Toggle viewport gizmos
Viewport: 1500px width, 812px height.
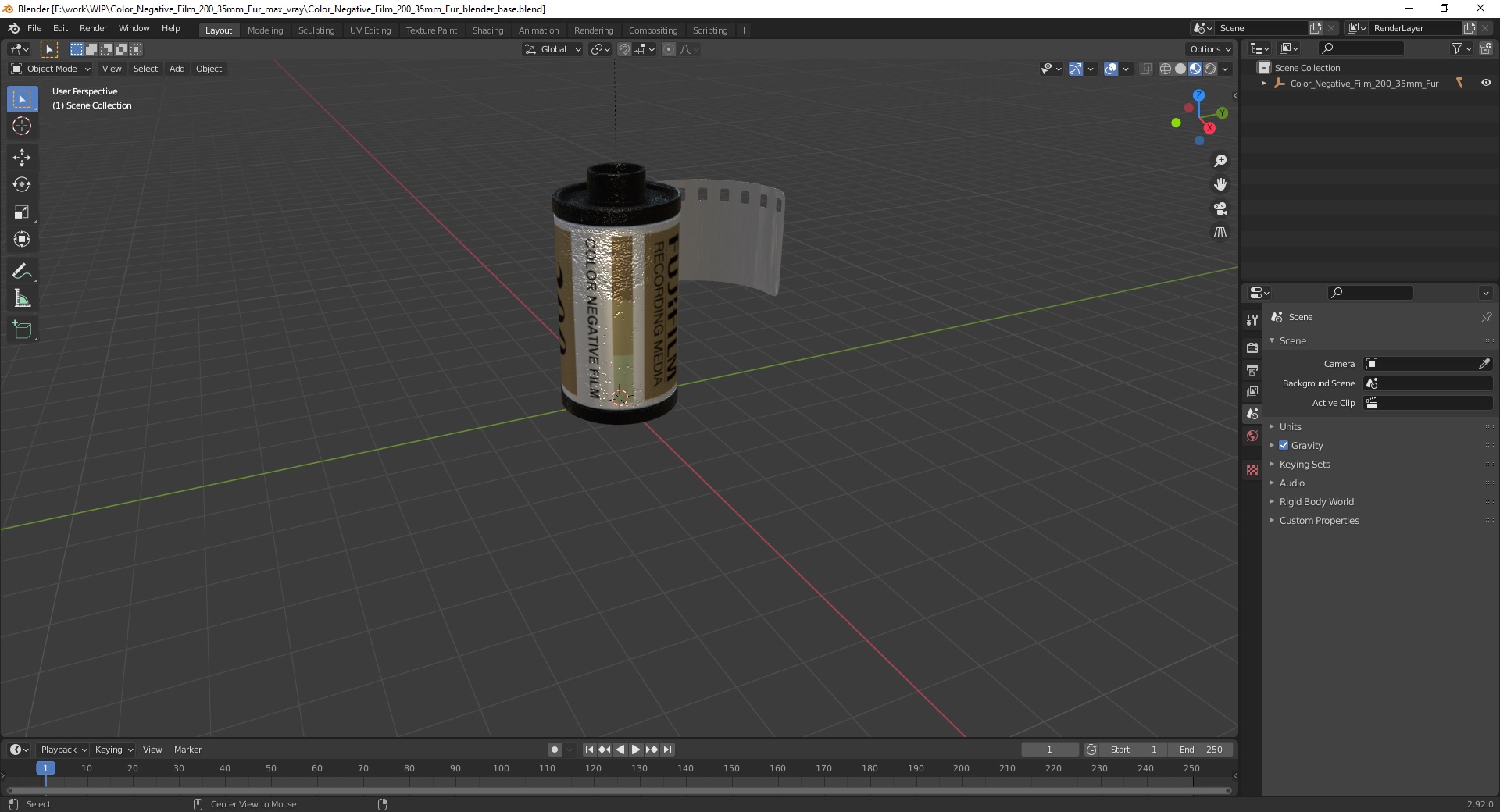tap(1076, 69)
